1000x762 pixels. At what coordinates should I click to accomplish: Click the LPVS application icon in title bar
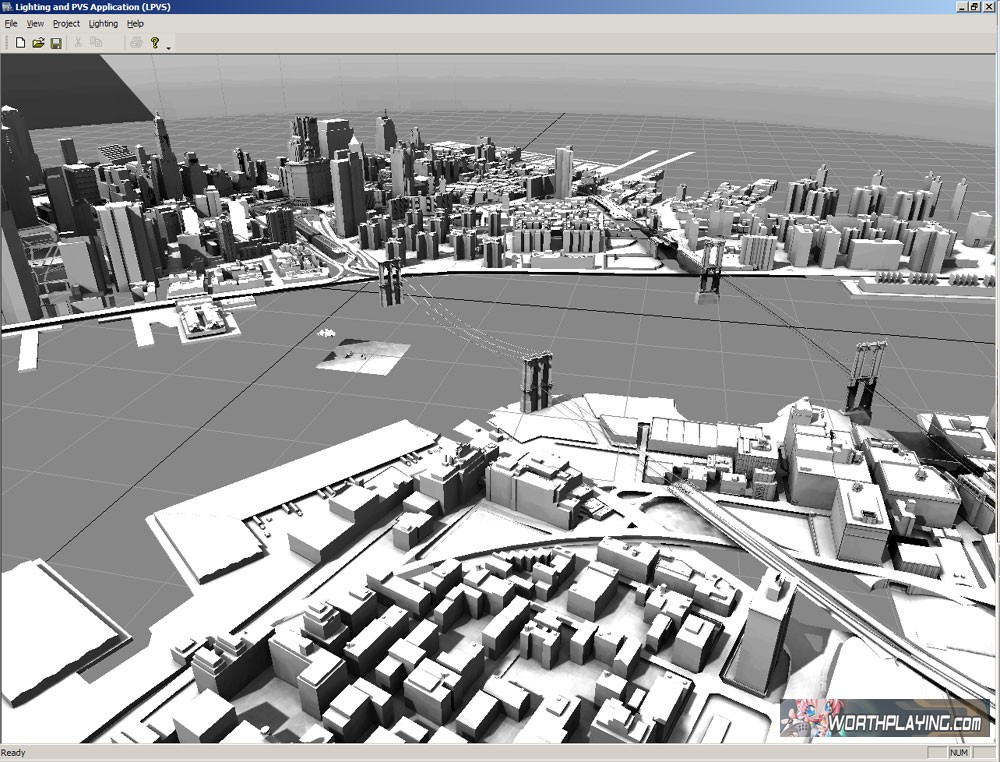6,7
